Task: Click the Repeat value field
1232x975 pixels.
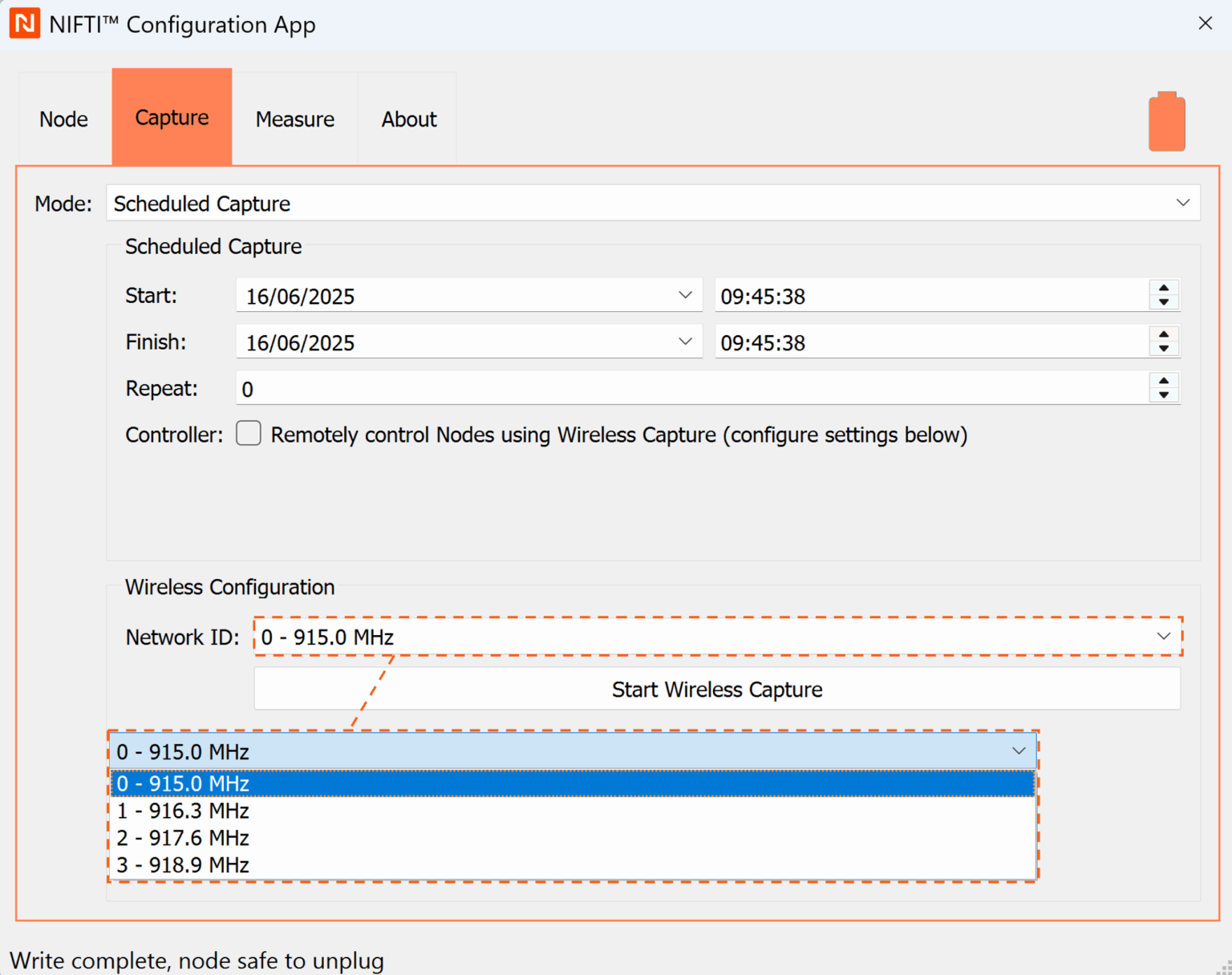Action: (x=692, y=389)
